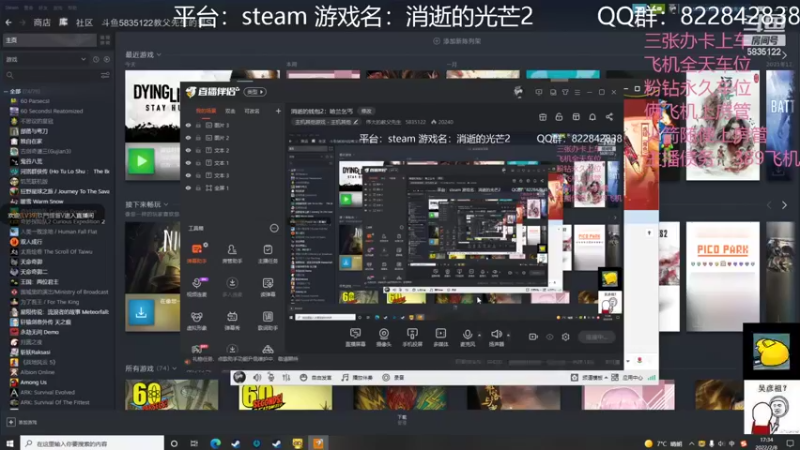Expand the 接下来畅玩 shelf dropdown
800x450 pixels.
[x=166, y=204]
